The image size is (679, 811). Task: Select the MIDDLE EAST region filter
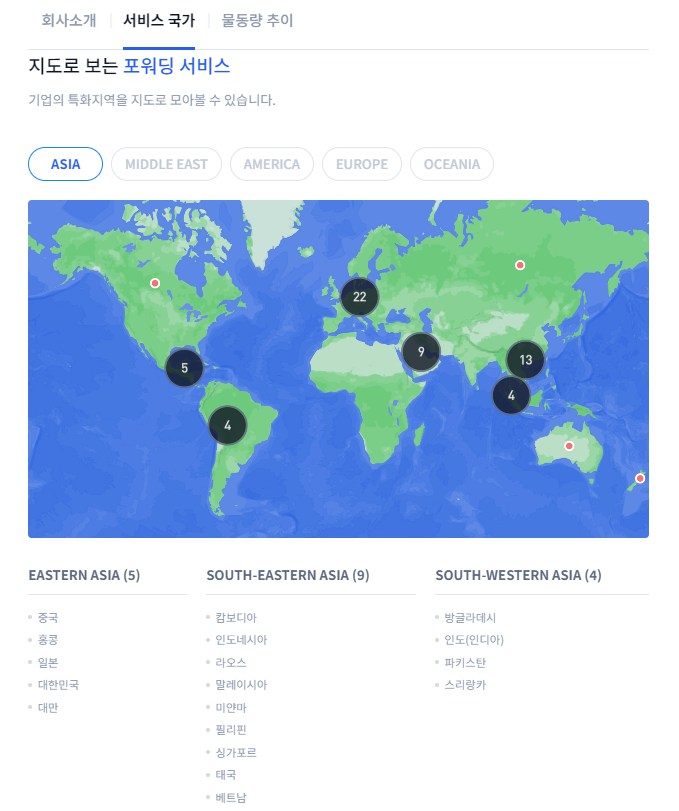pyautogui.click(x=166, y=164)
